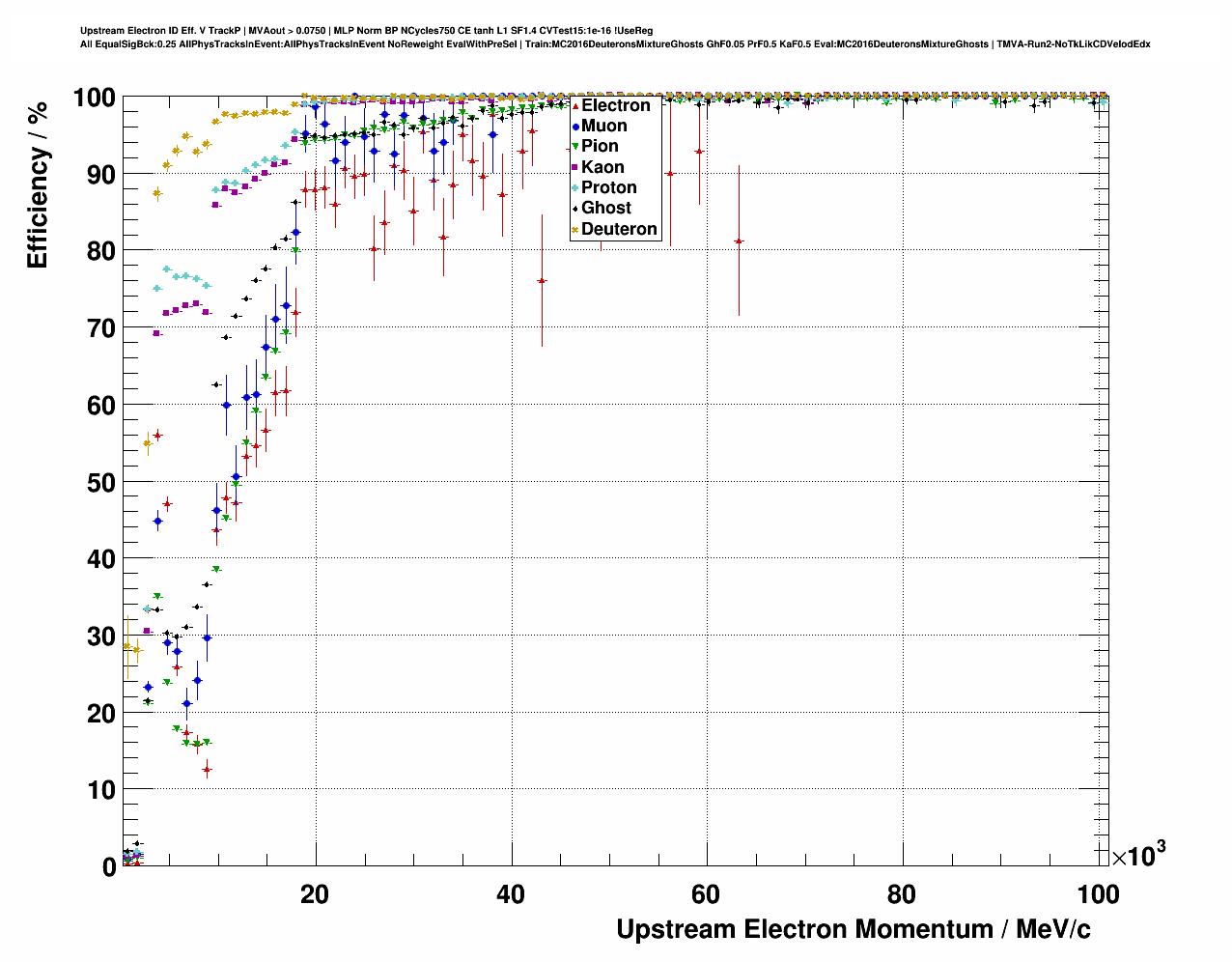
Task: Click the purple Kaon square legend marker
Action: 575,167
